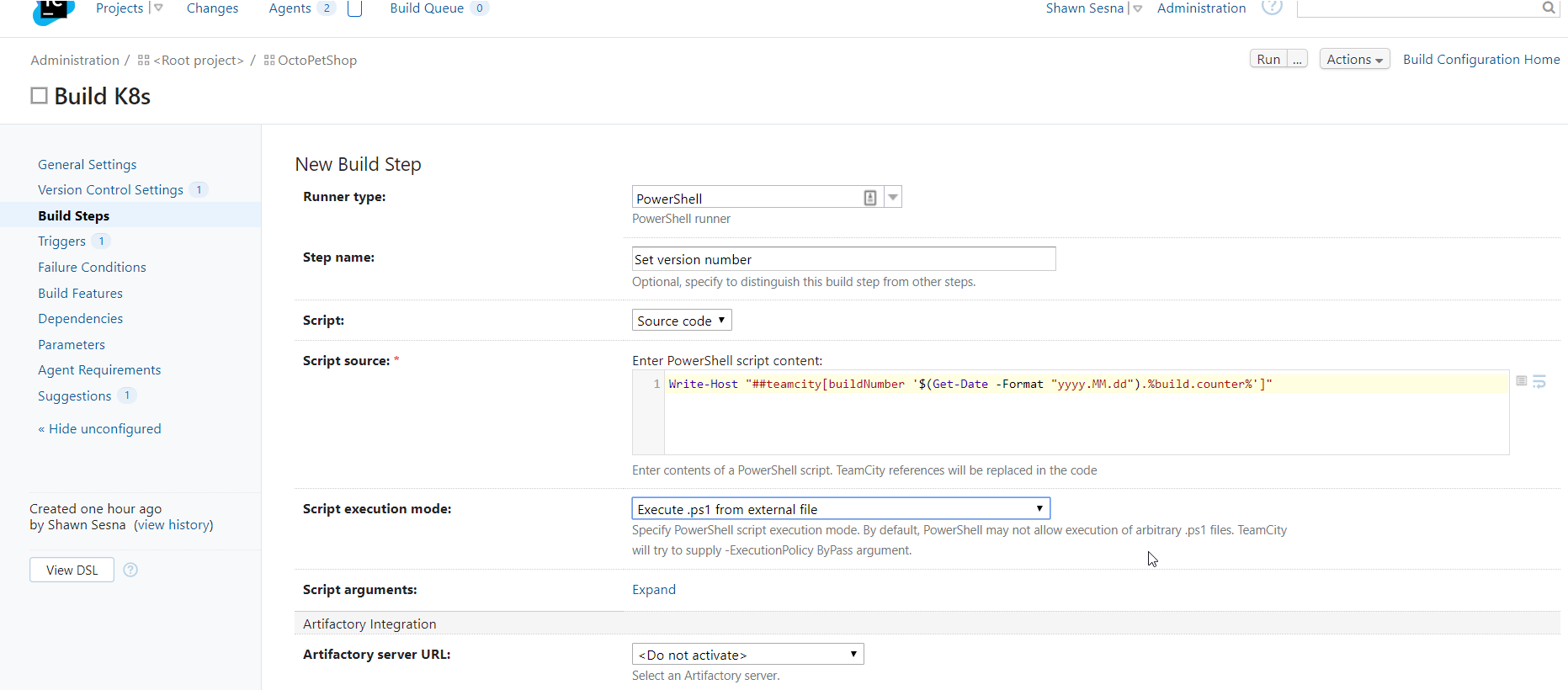Click the help icon next to View DSL

coord(130,570)
